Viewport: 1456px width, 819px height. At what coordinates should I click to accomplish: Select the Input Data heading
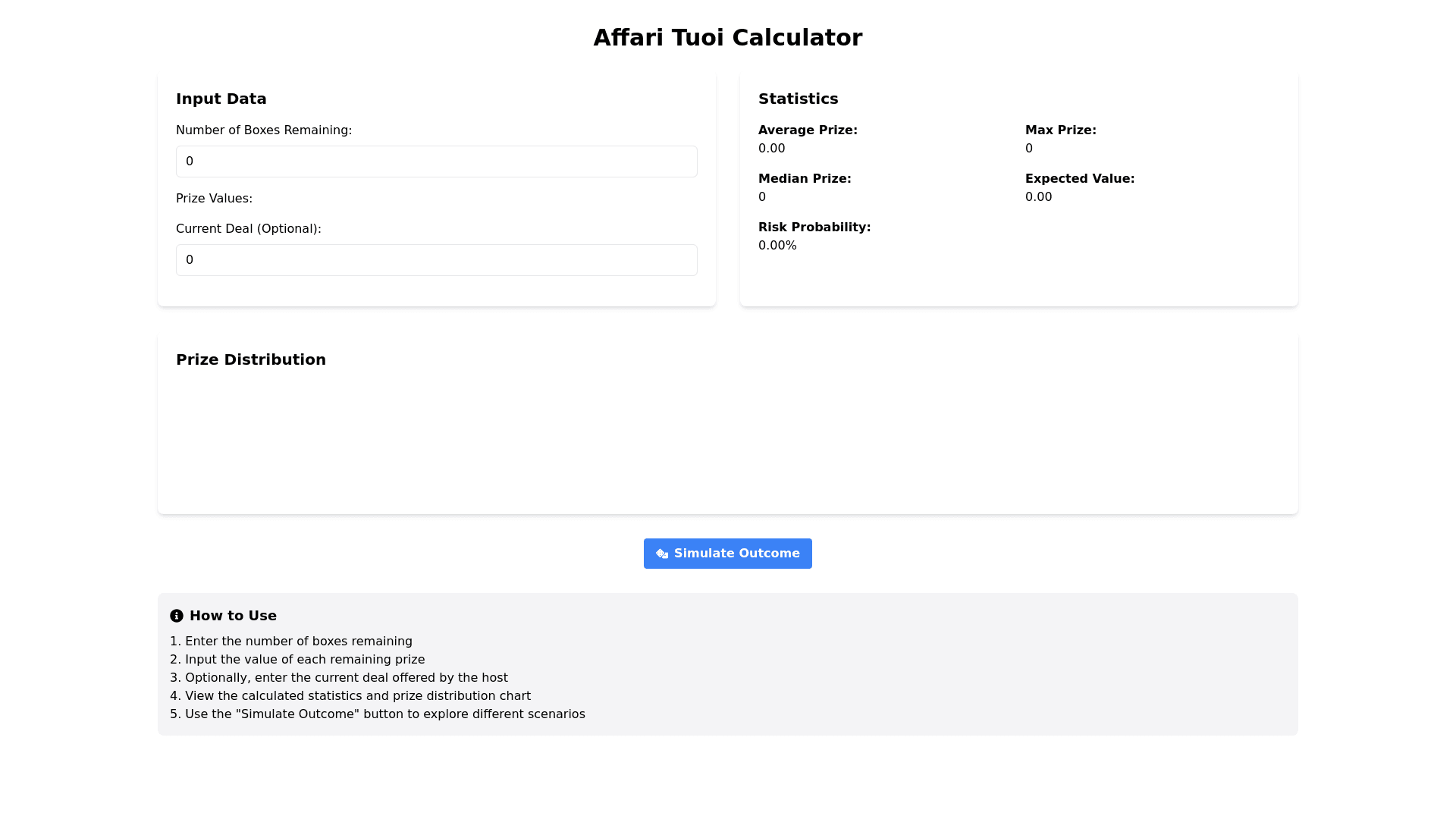pyautogui.click(x=221, y=99)
